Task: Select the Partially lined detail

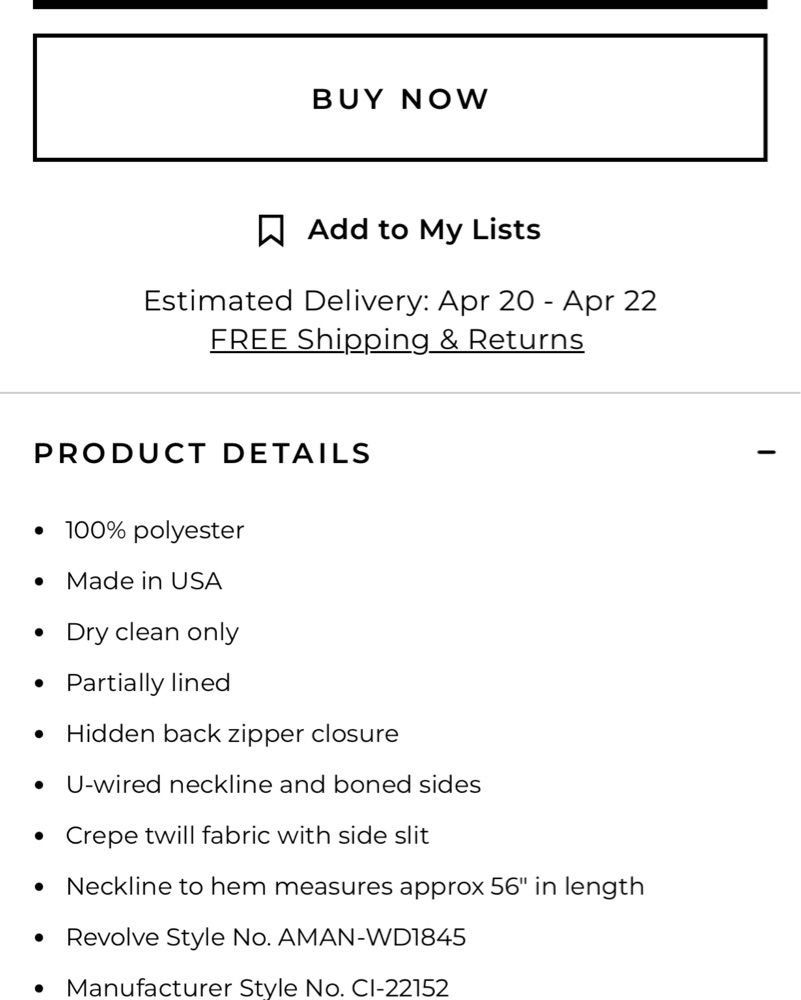Action: 148,683
